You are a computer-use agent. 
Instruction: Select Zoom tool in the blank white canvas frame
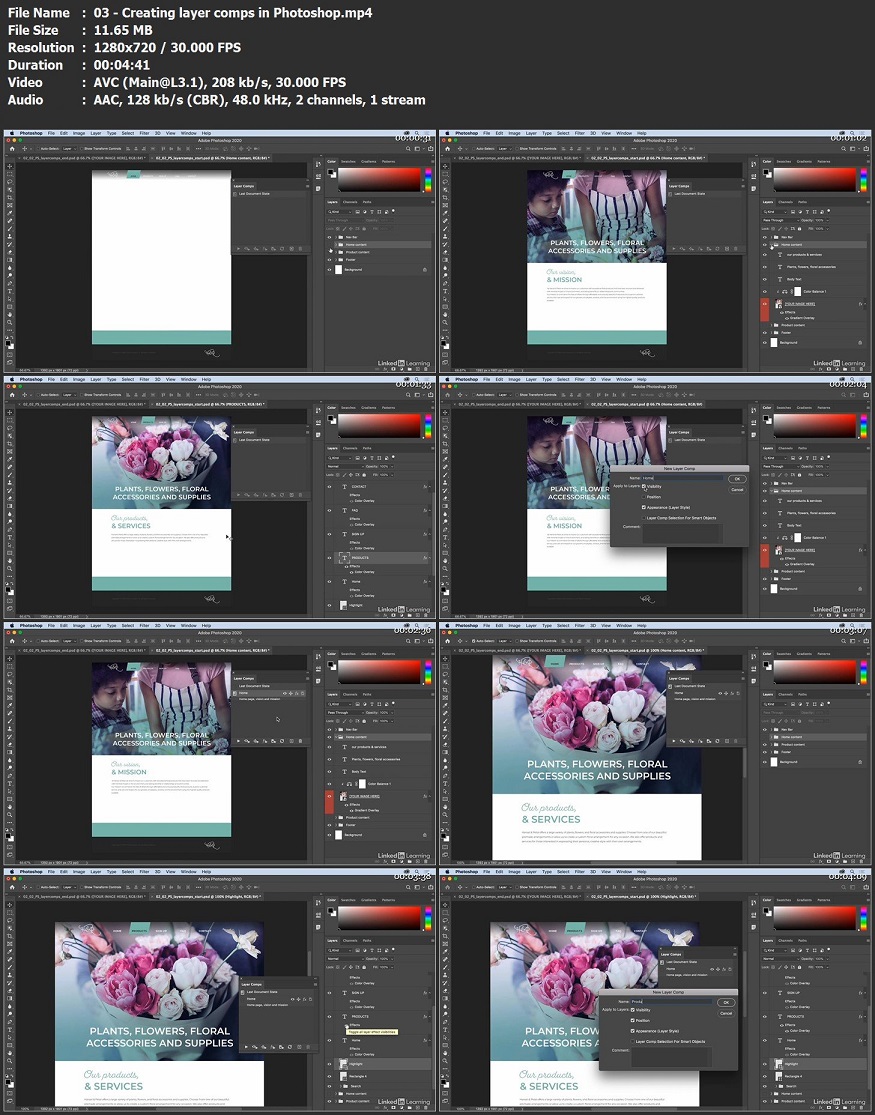(10, 325)
